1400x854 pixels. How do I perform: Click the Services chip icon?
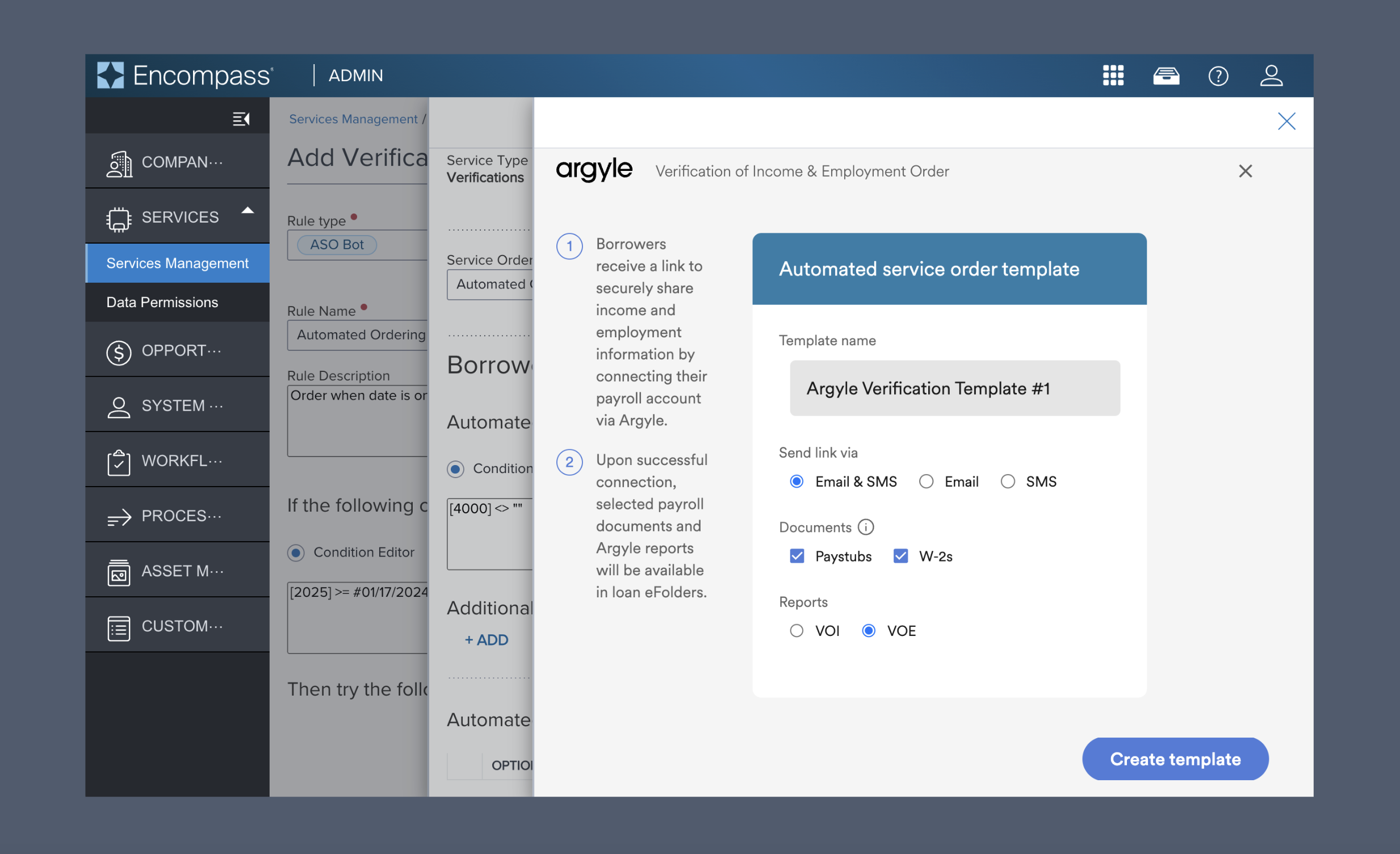coord(119,219)
